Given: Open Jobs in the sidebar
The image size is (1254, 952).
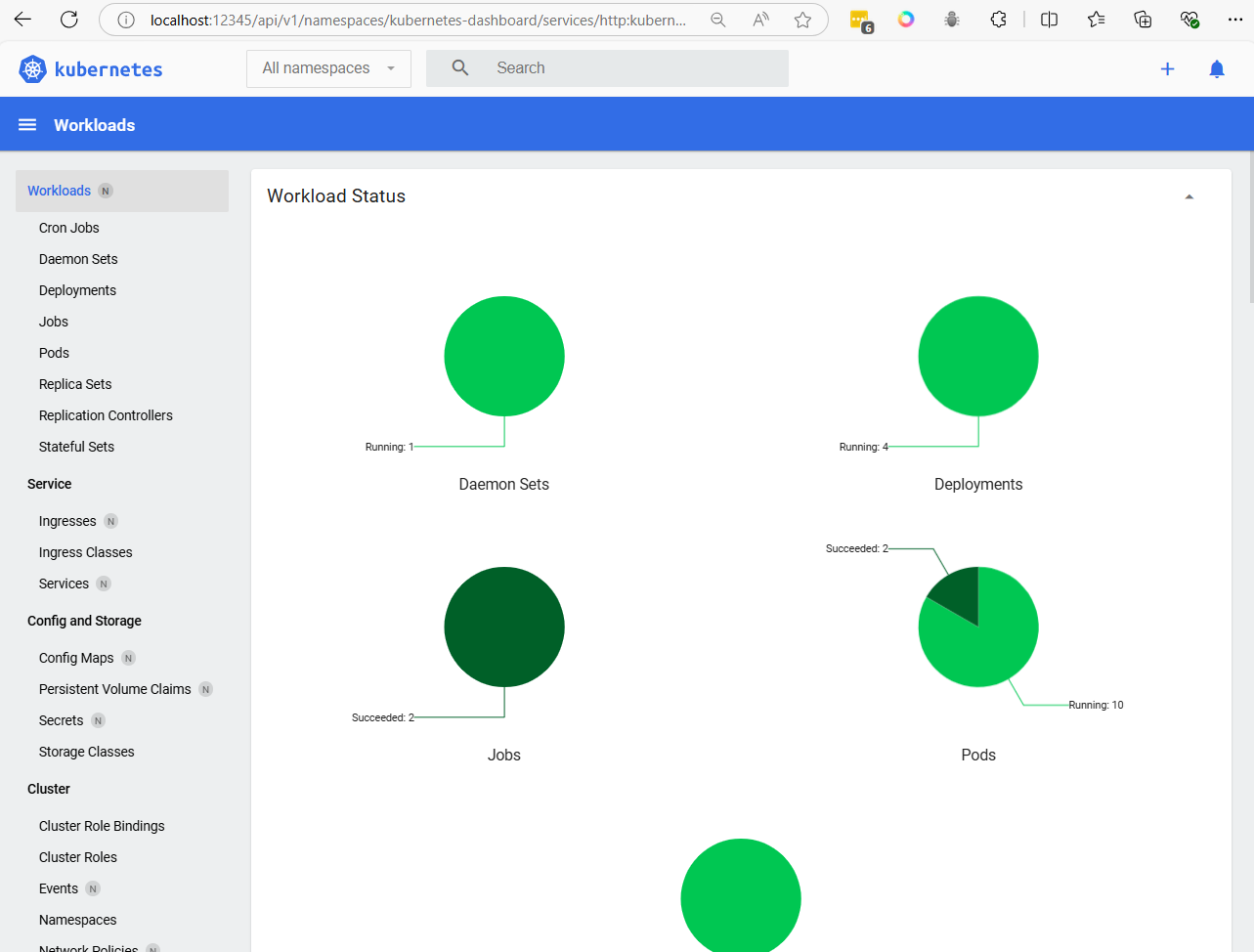Looking at the screenshot, I should point(54,322).
